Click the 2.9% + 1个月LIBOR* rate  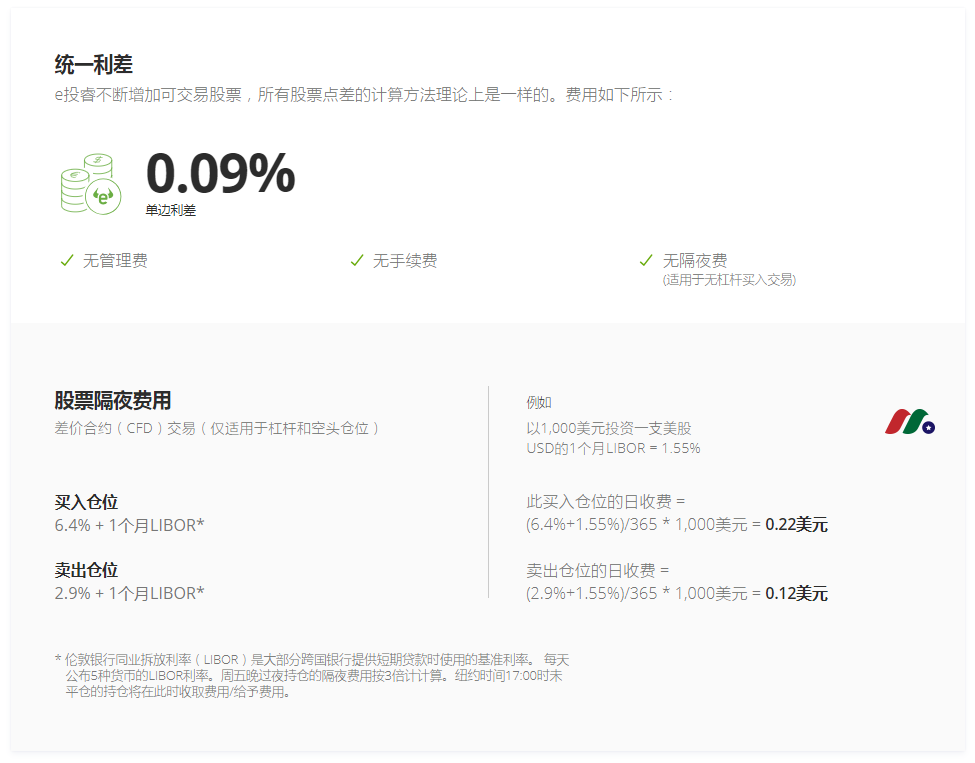[129, 593]
